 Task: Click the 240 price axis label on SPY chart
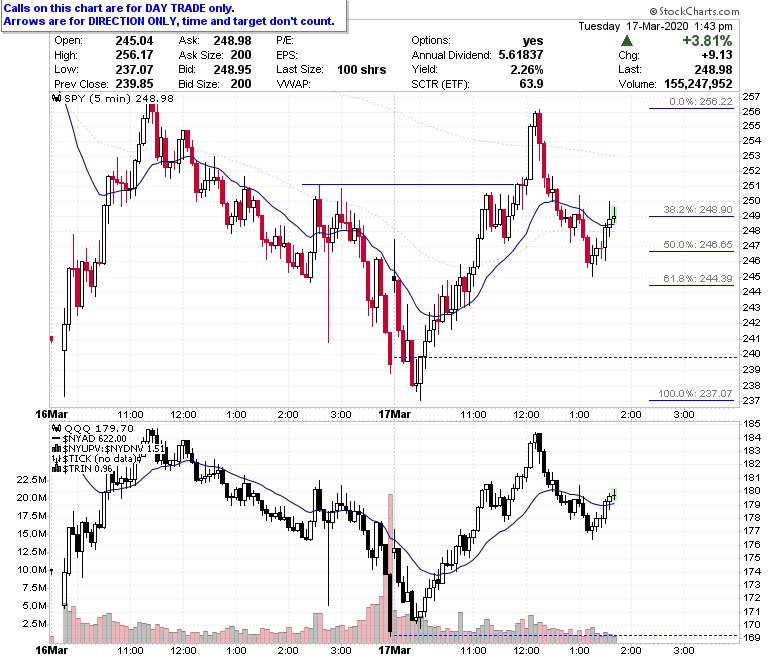[751, 354]
